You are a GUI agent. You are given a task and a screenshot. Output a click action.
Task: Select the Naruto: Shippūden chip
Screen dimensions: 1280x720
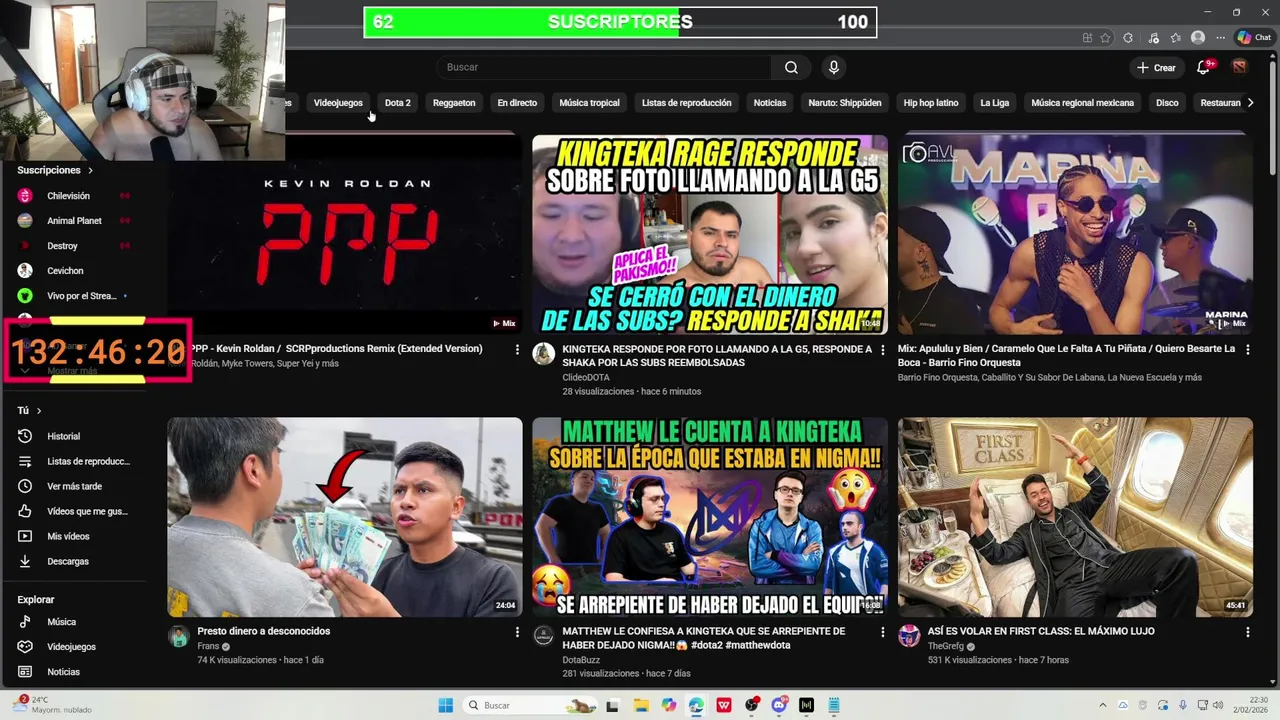click(845, 103)
